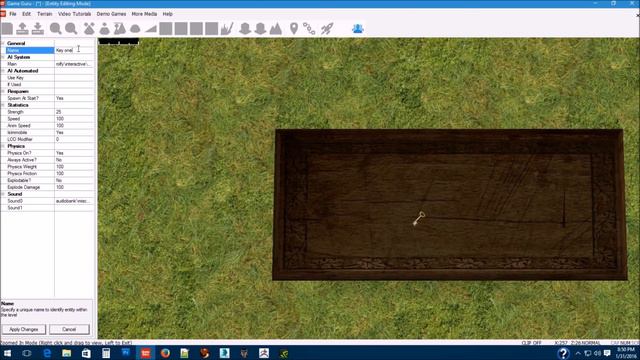Screen dimensions: 640x360
Task: Select the last square texture paint icon
Action: click(211, 29)
